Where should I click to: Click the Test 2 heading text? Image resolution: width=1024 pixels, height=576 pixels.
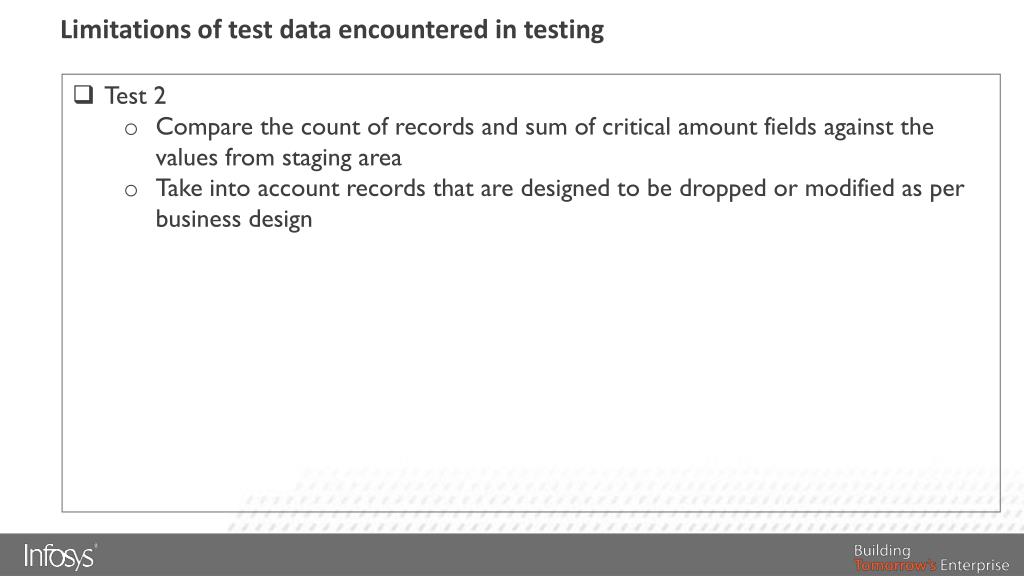click(135, 96)
